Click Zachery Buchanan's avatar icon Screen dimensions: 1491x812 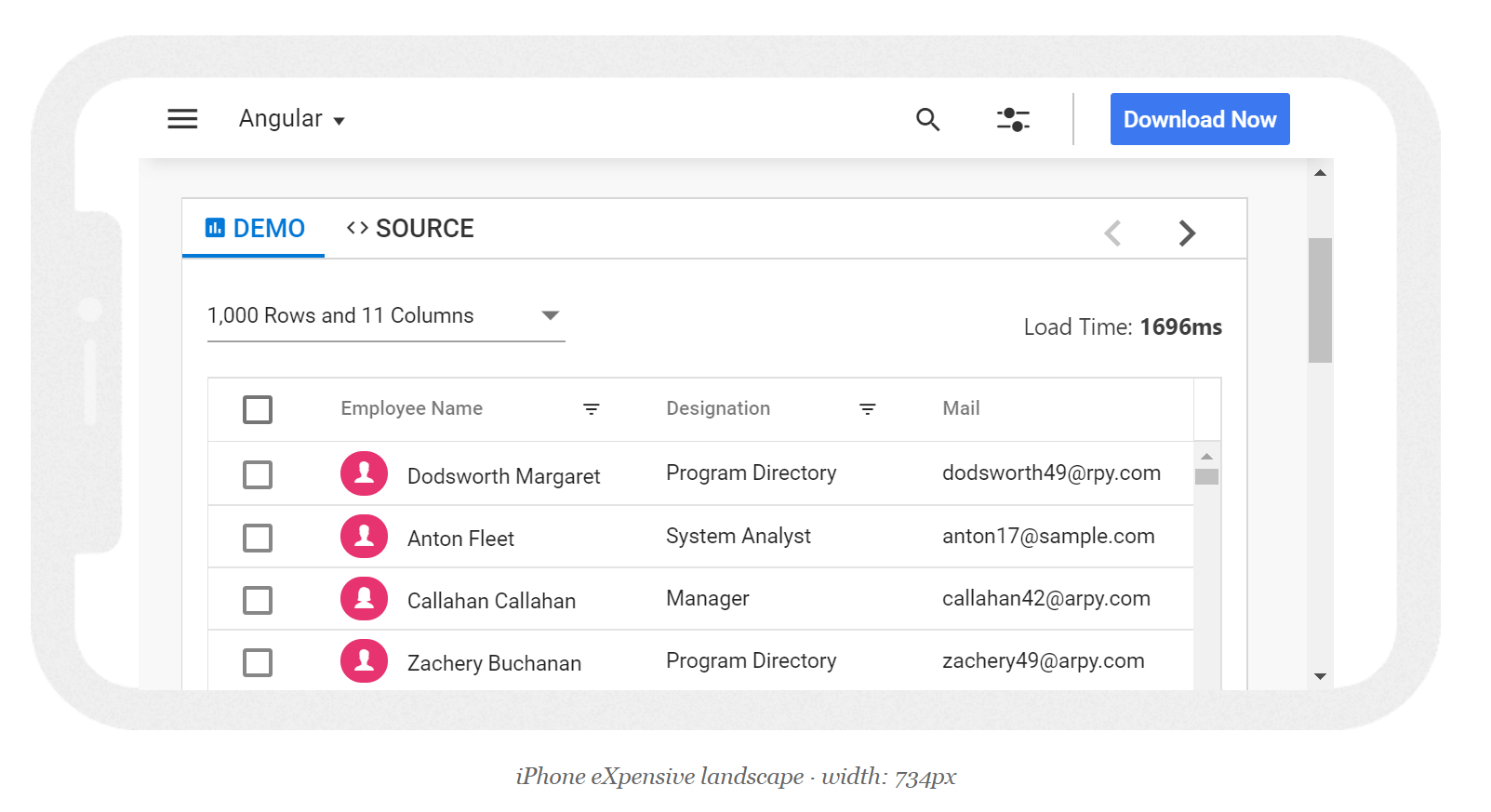(364, 661)
